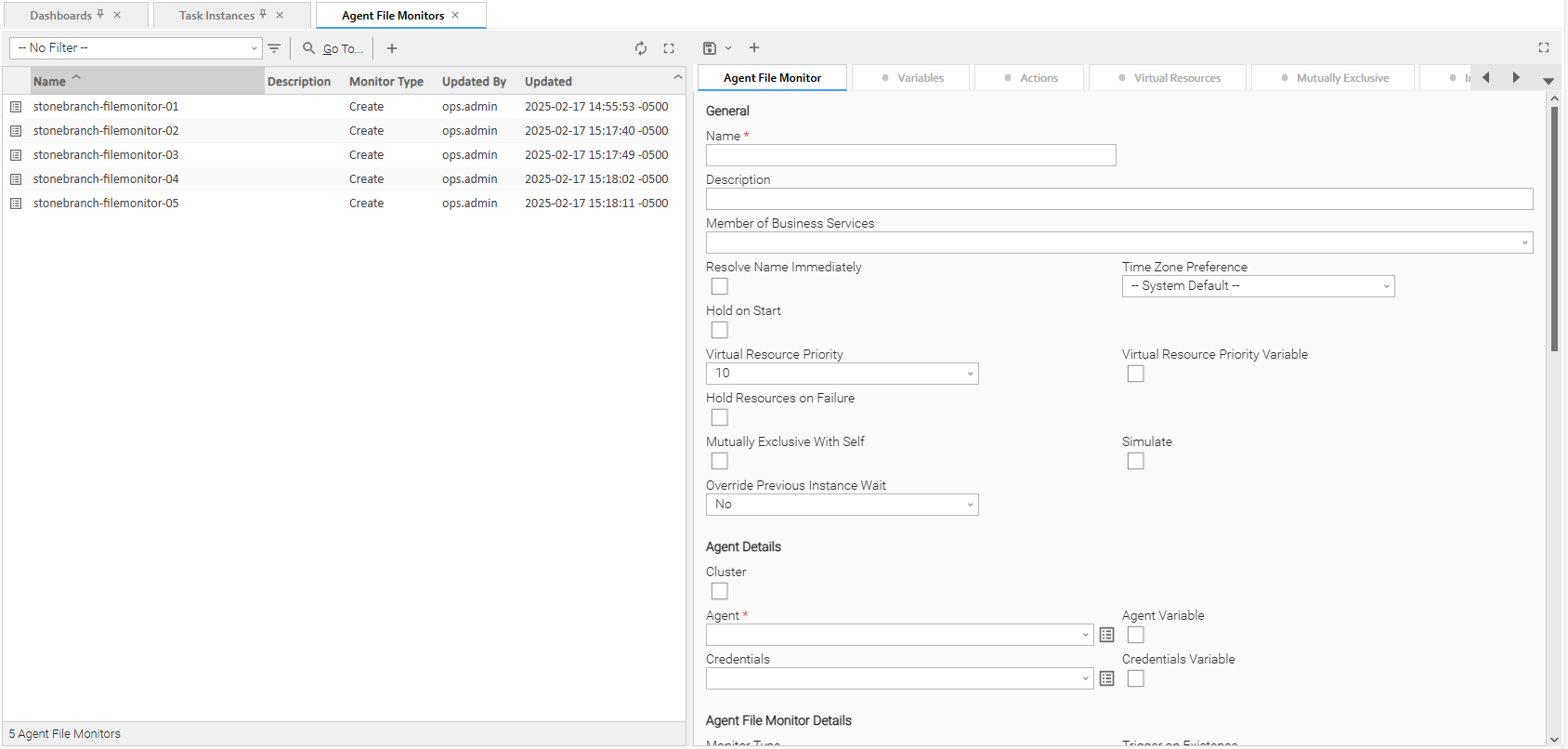Add a new Agent File Monitor from the list toolbar

click(392, 48)
